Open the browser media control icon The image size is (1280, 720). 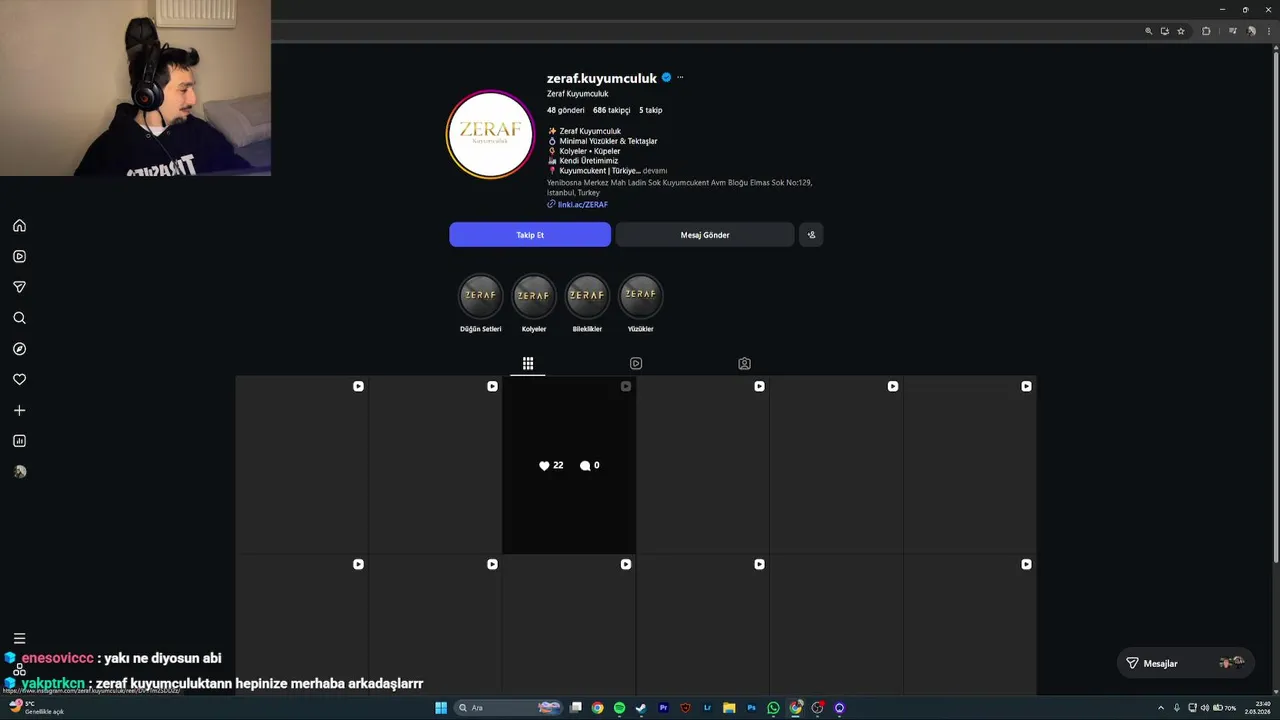pos(1233,31)
